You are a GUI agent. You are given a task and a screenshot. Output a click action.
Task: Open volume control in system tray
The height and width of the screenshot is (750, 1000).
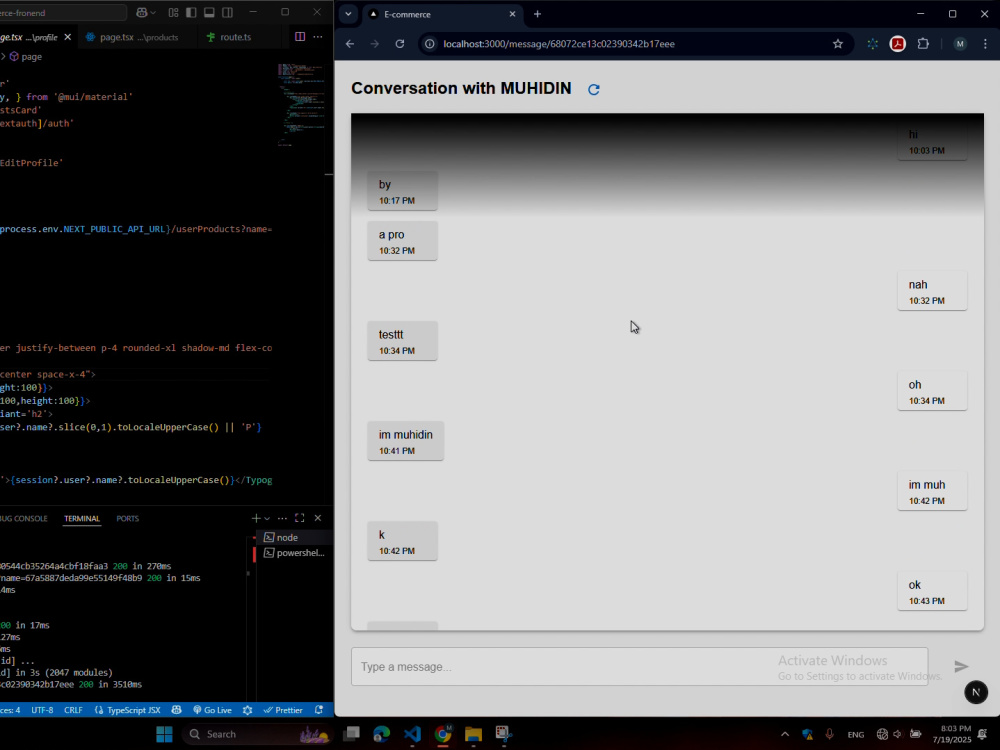click(x=899, y=734)
